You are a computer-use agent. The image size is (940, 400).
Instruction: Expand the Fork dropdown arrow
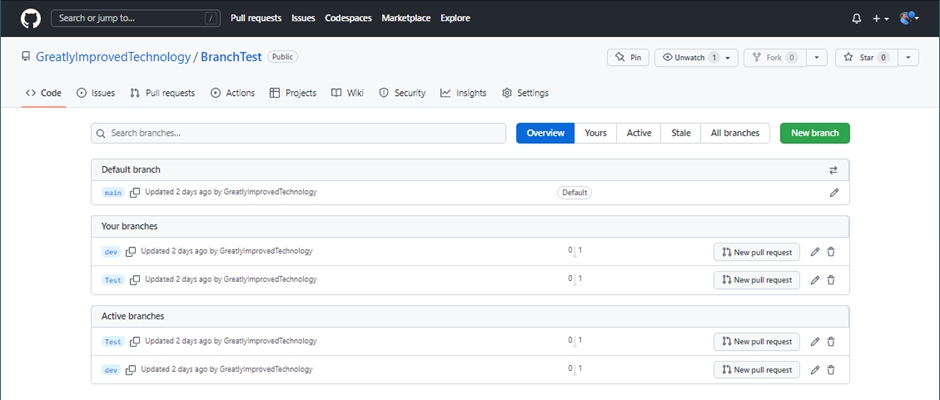(x=817, y=58)
